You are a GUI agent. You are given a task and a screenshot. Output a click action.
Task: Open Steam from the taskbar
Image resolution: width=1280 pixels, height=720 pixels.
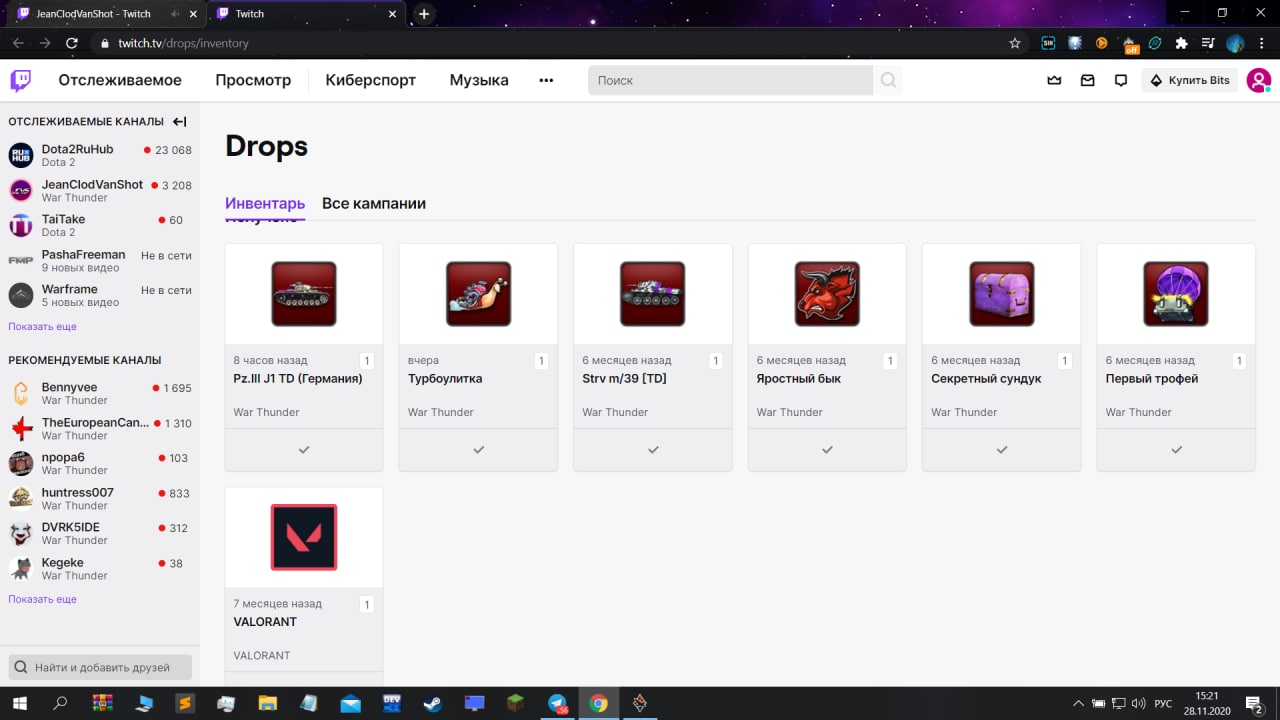click(432, 703)
